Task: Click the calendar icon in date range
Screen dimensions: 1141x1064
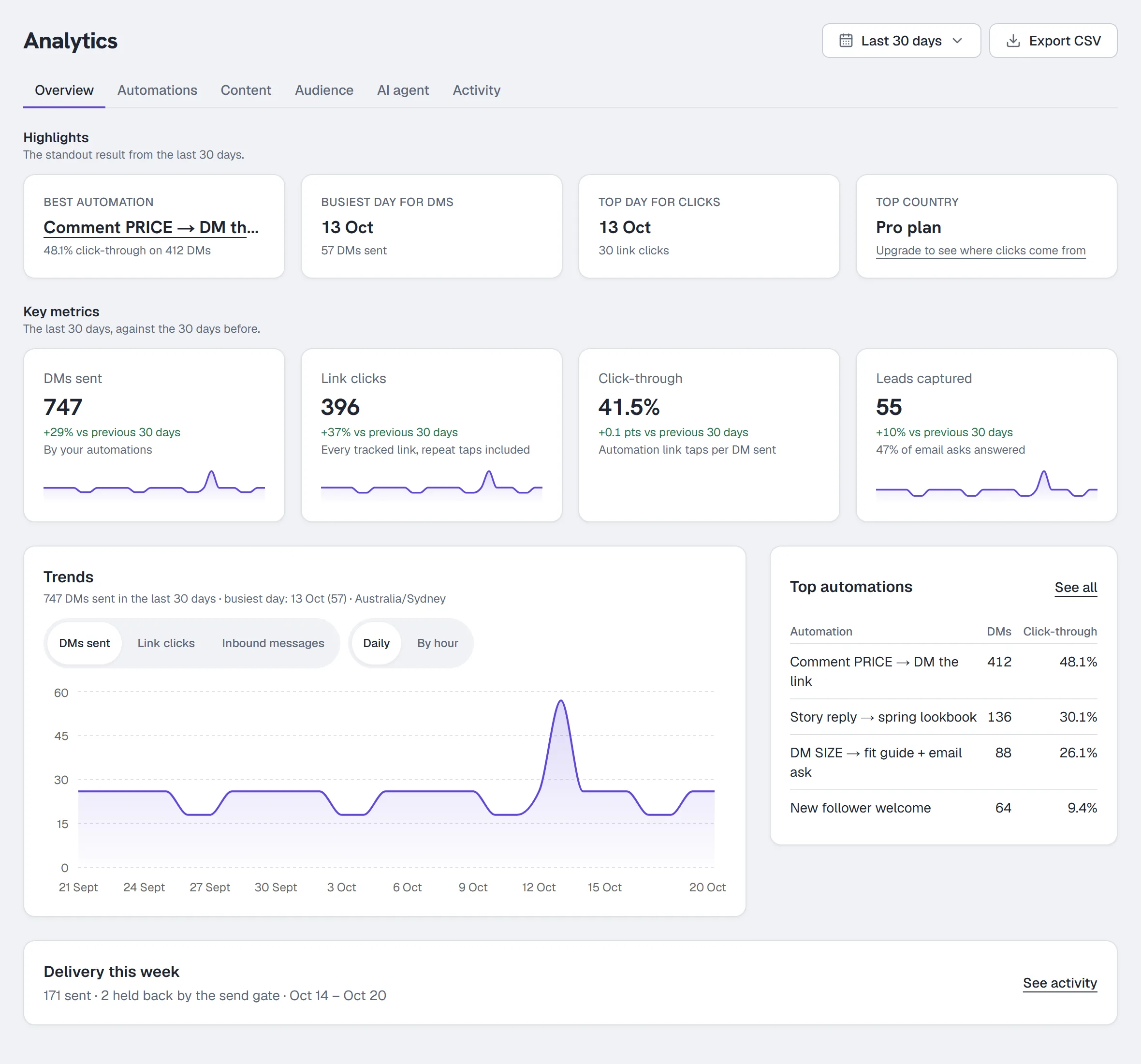Action: point(846,41)
